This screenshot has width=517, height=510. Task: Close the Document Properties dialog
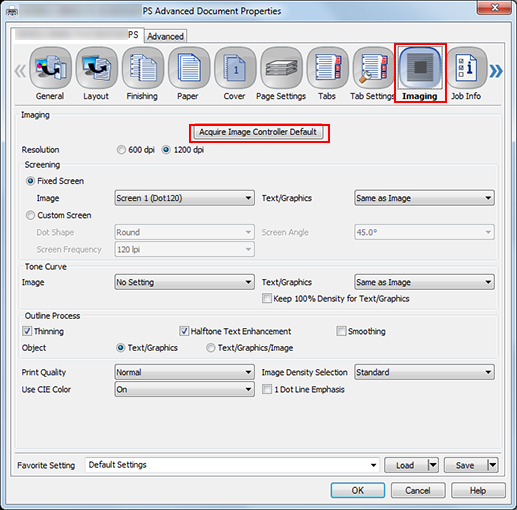pos(495,7)
